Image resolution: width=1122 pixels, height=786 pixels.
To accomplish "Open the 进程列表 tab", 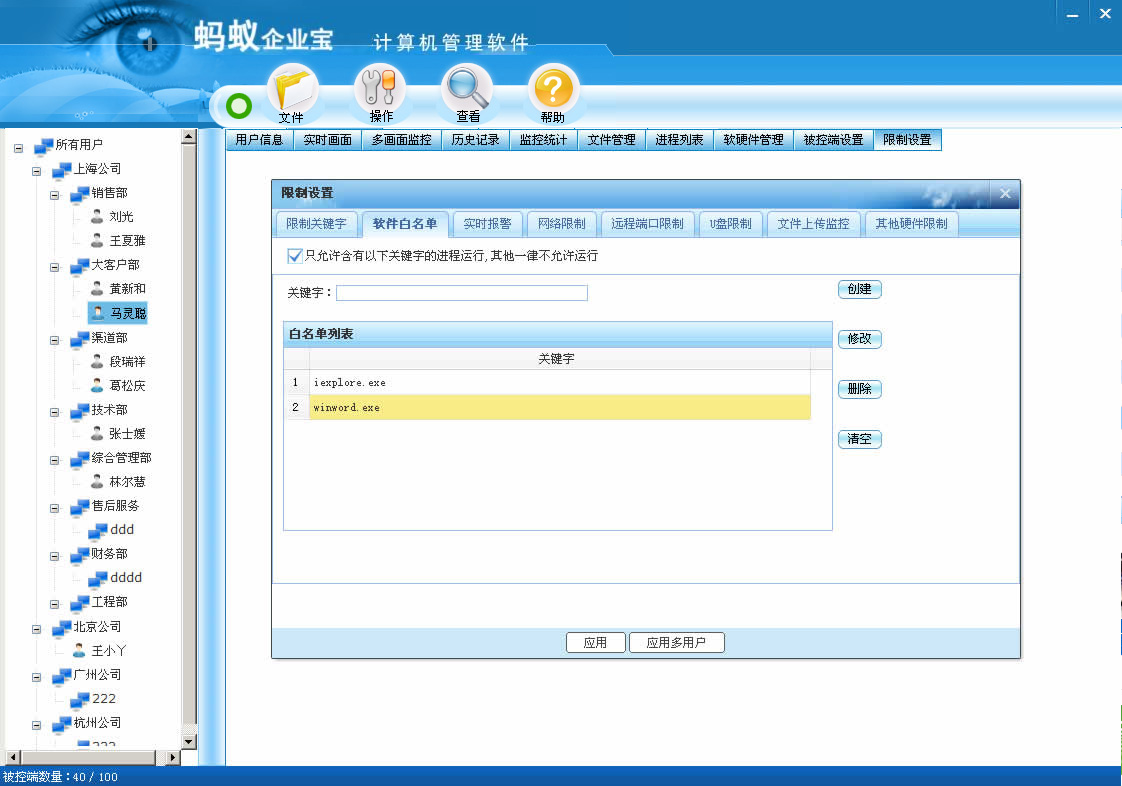I will [679, 140].
